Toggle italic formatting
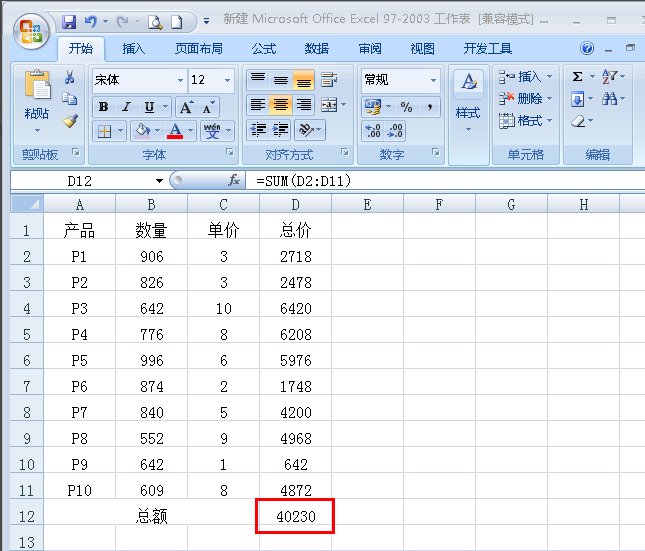645x551 pixels. point(127,107)
